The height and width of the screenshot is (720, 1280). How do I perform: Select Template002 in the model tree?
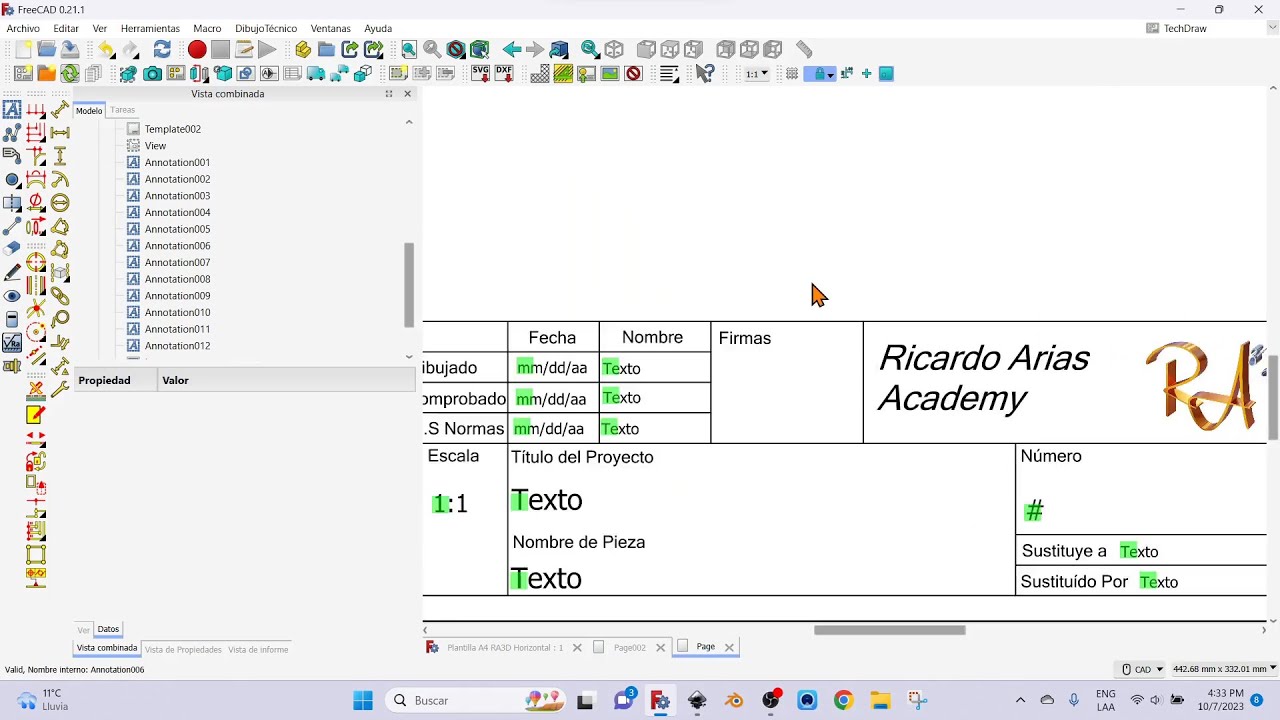[172, 129]
